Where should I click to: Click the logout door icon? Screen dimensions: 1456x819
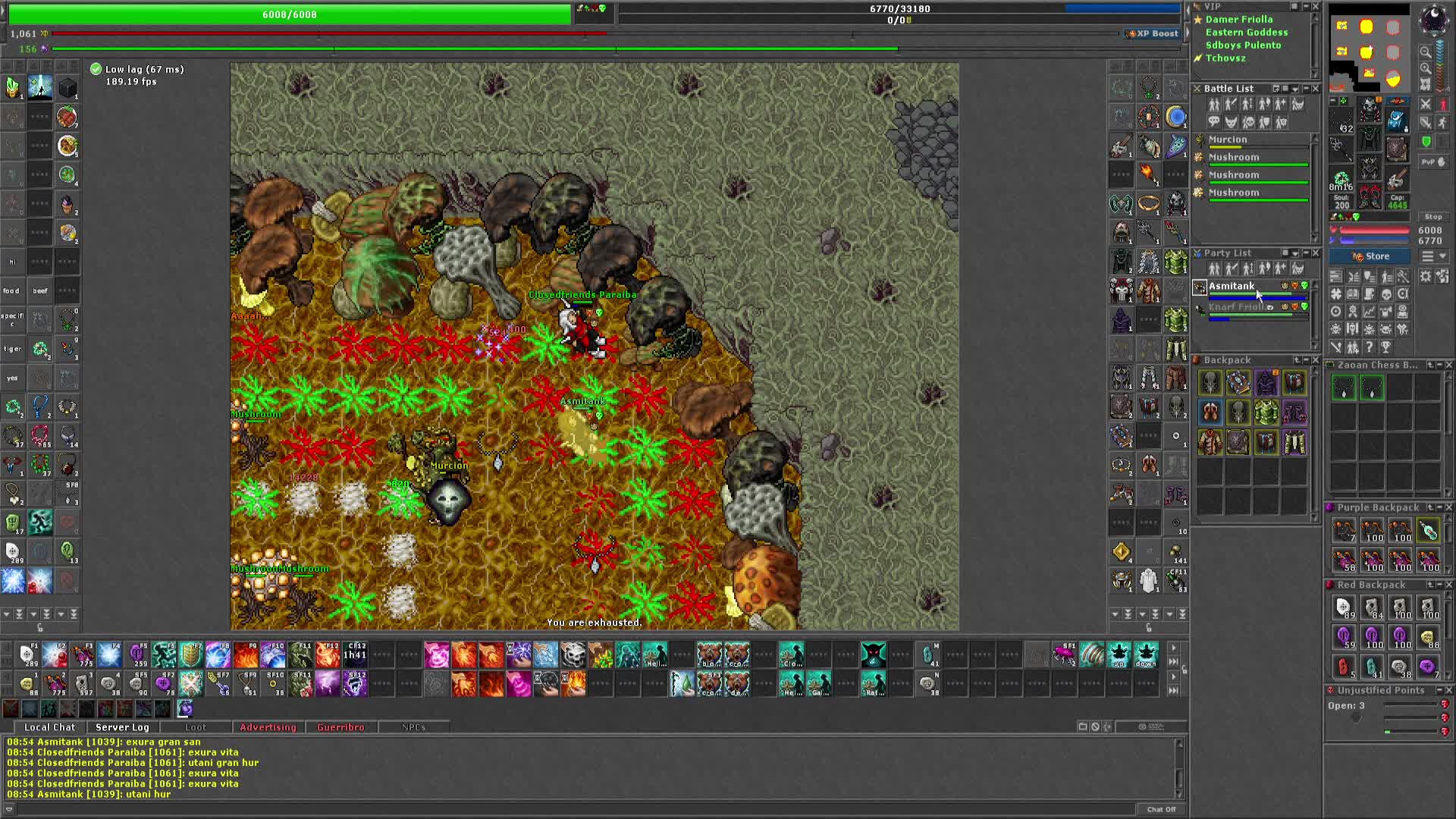pos(1442,276)
